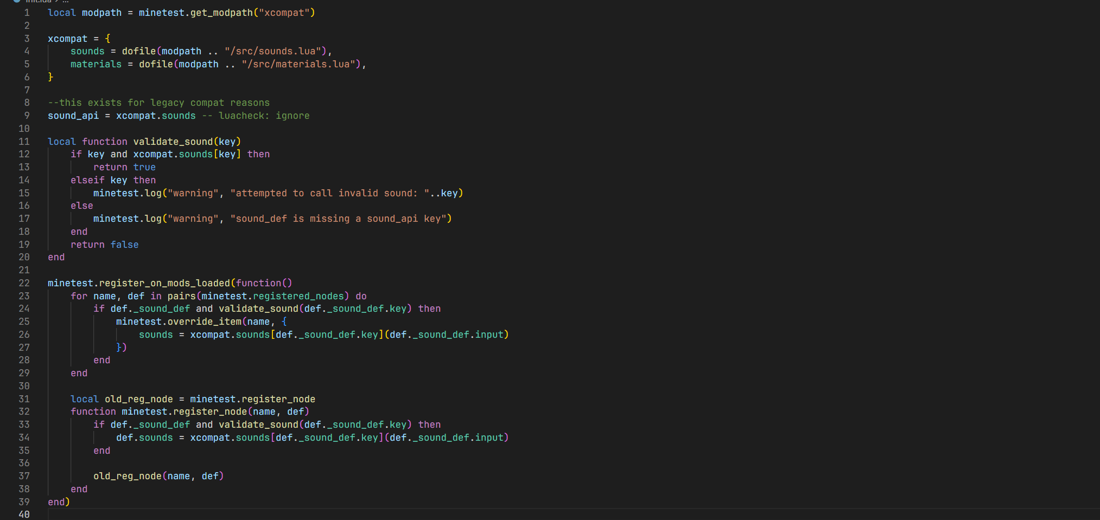
Task: Click the "end)" on line 39
Action: 59,502
